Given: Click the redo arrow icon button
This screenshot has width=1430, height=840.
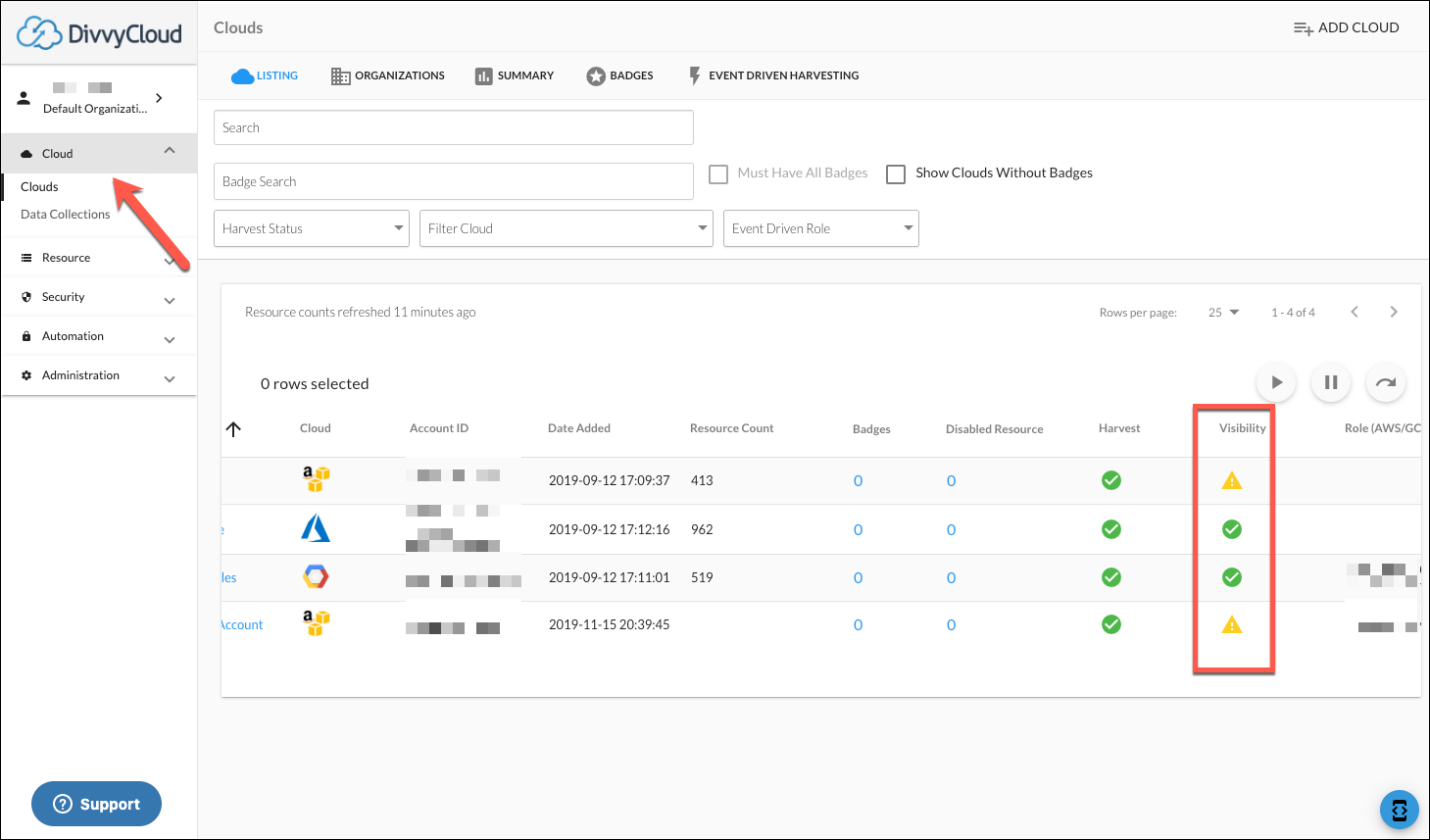Looking at the screenshot, I should click(1385, 382).
